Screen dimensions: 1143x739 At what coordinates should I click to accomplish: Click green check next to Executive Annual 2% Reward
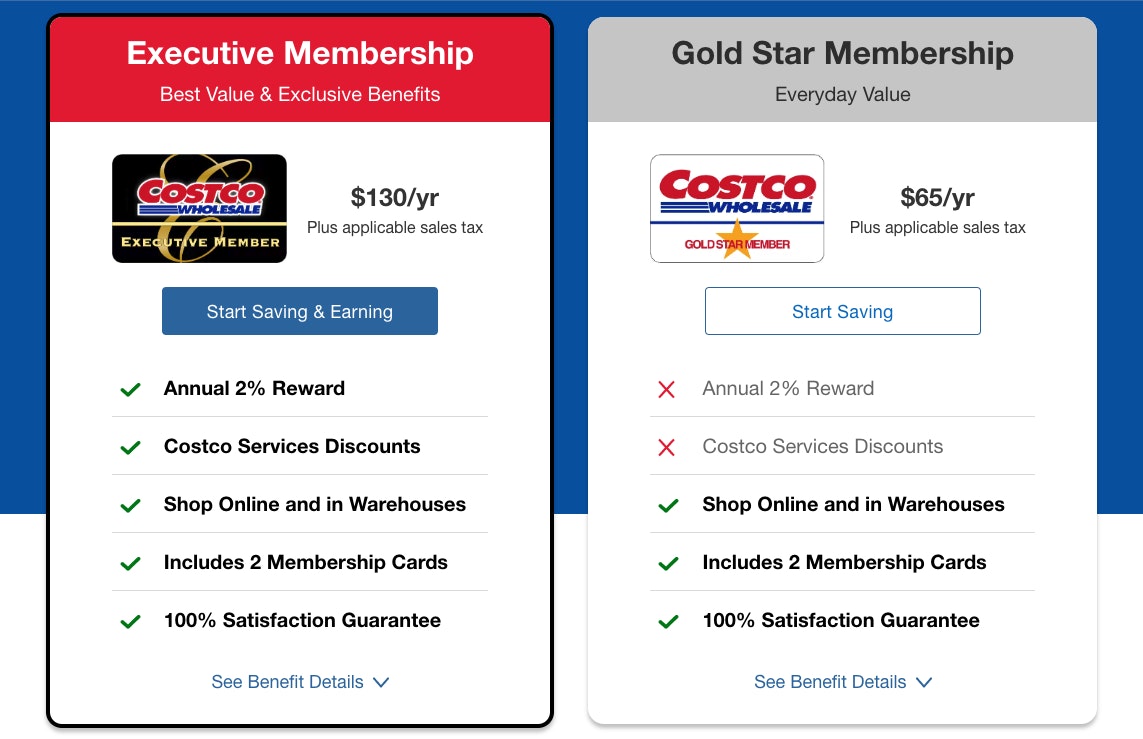[x=130, y=389]
